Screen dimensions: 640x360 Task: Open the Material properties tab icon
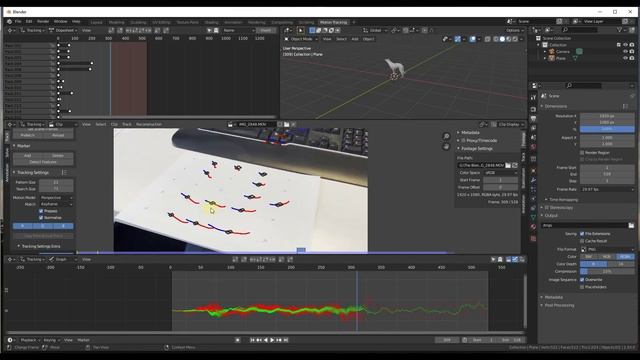pyautogui.click(x=533, y=227)
